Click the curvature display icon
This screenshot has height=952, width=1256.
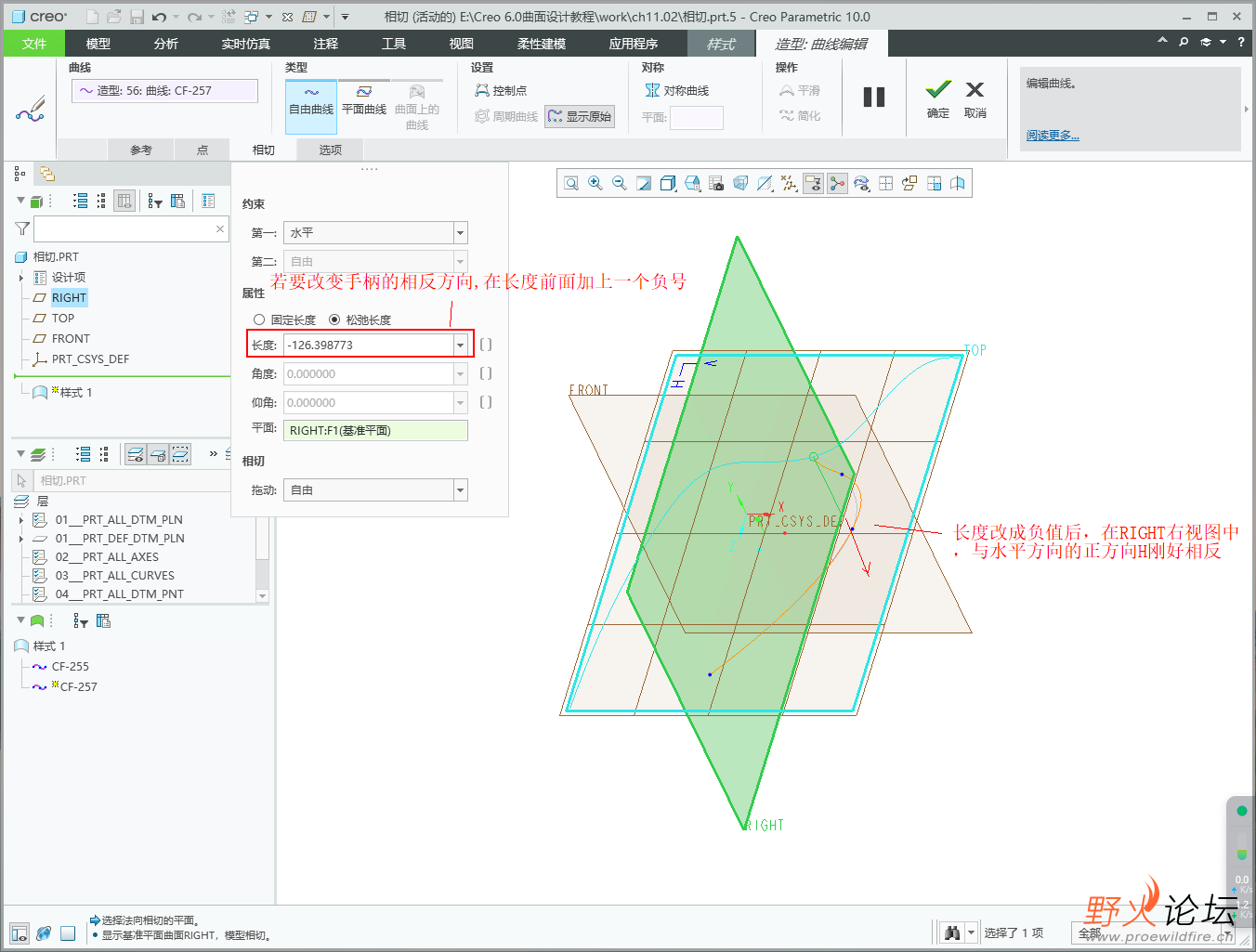coord(861,183)
